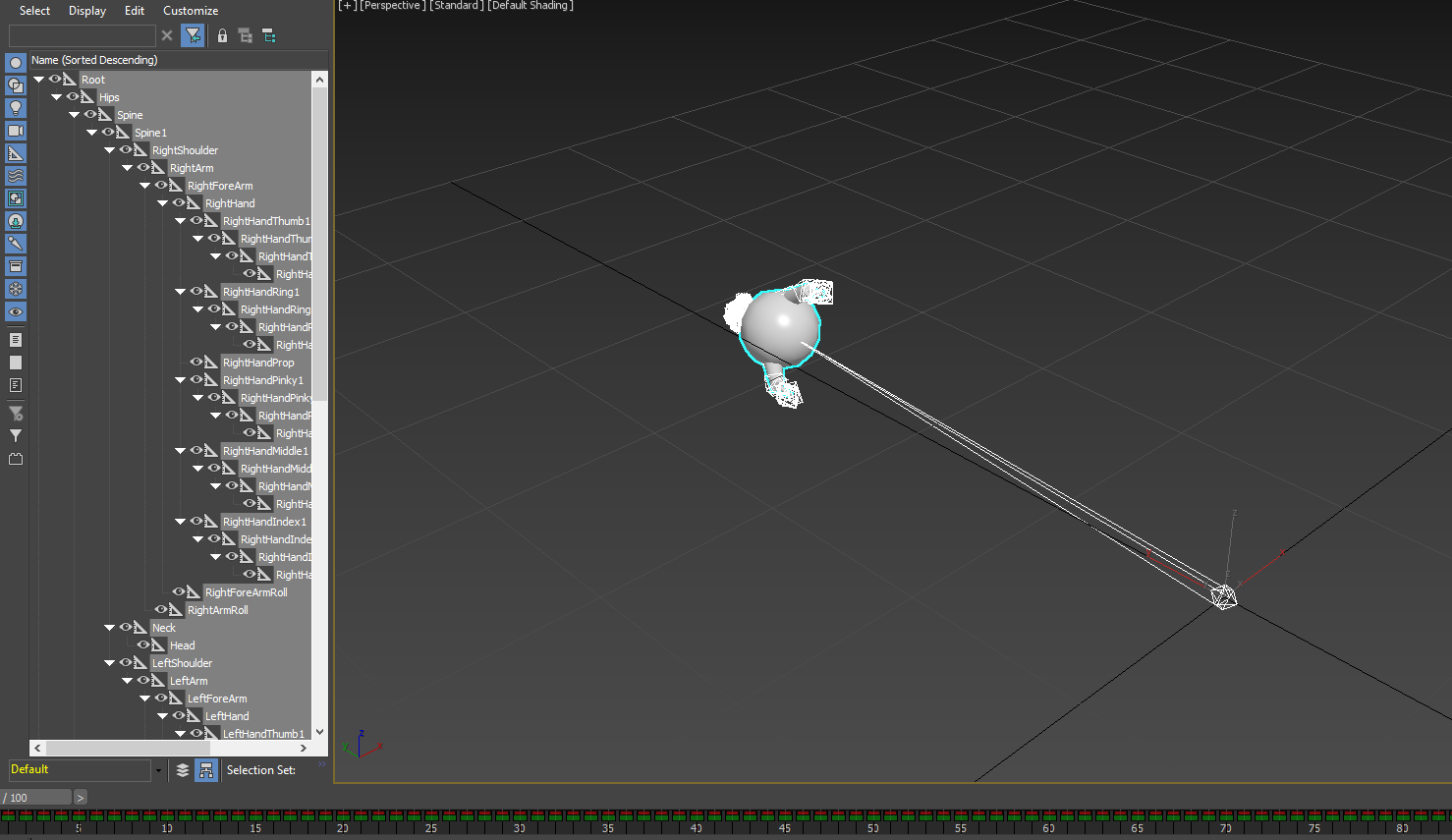Viewport: 1452px width, 840px height.
Task: Open the Display menu
Action: [x=86, y=11]
